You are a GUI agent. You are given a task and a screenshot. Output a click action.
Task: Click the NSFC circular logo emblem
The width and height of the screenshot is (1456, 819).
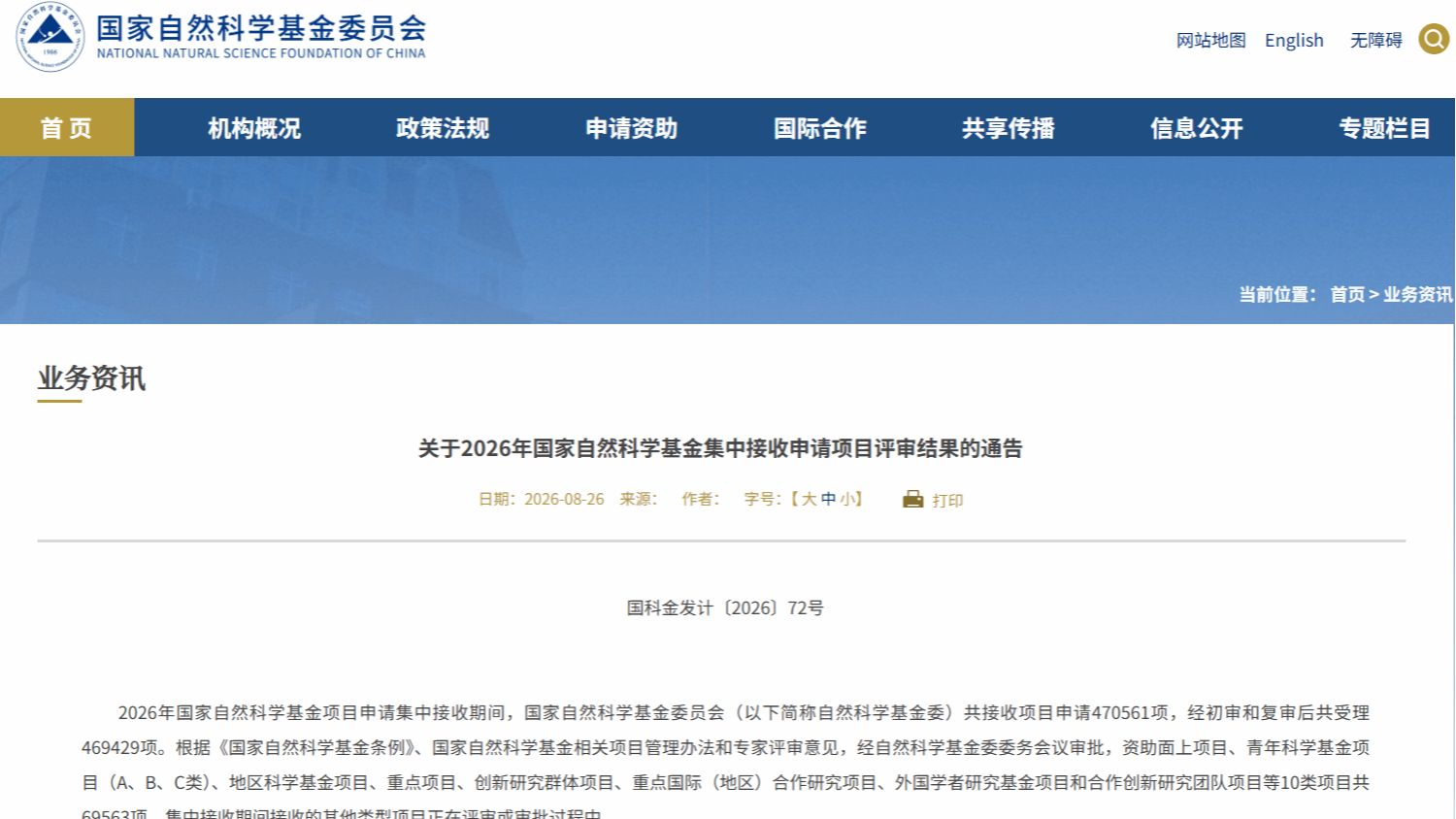coord(50,37)
